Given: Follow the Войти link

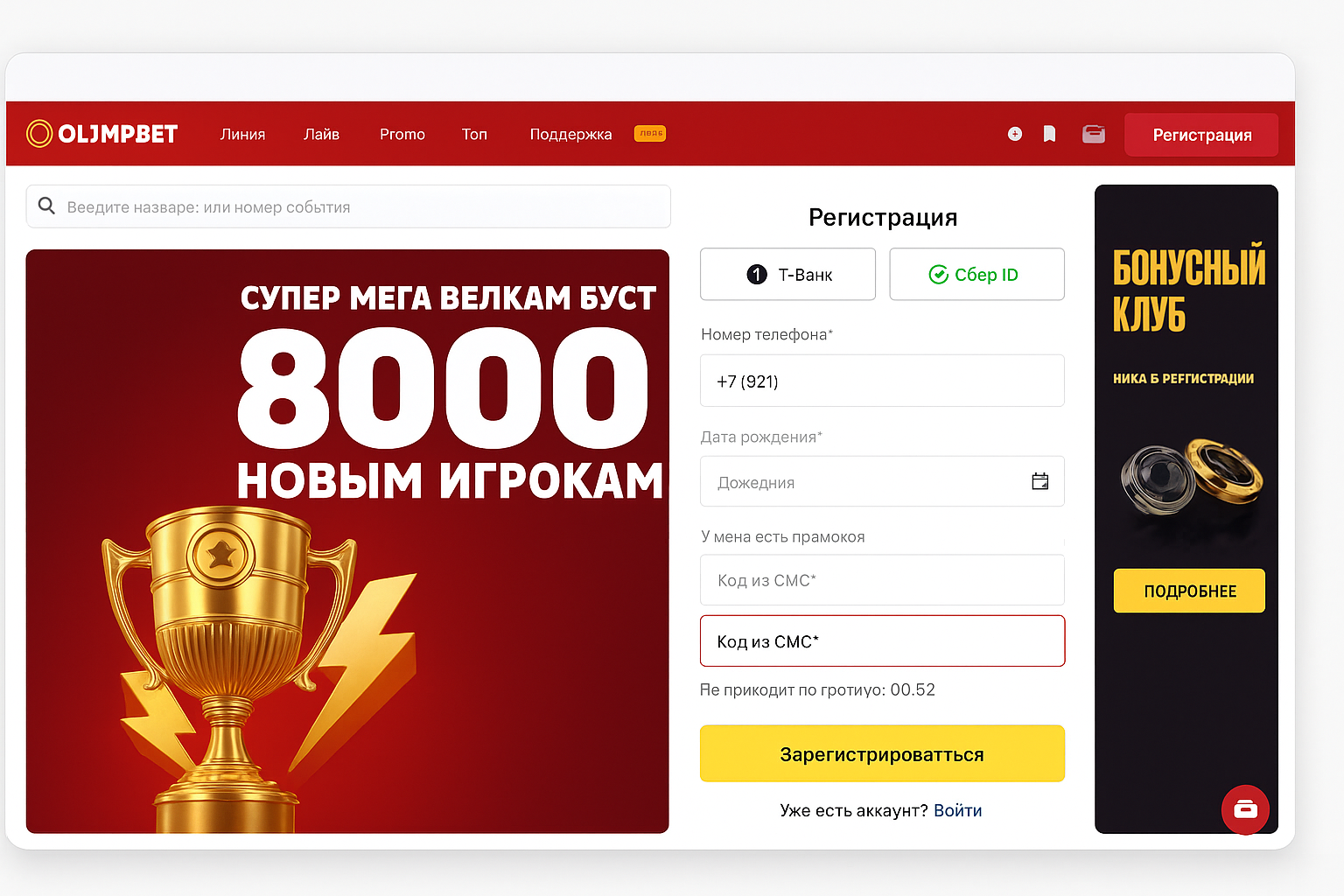Looking at the screenshot, I should coord(957,810).
